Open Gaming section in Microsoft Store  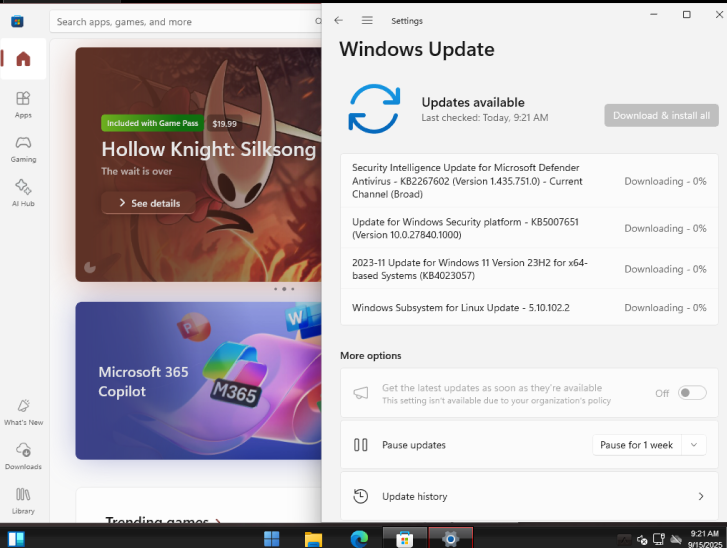click(23, 149)
